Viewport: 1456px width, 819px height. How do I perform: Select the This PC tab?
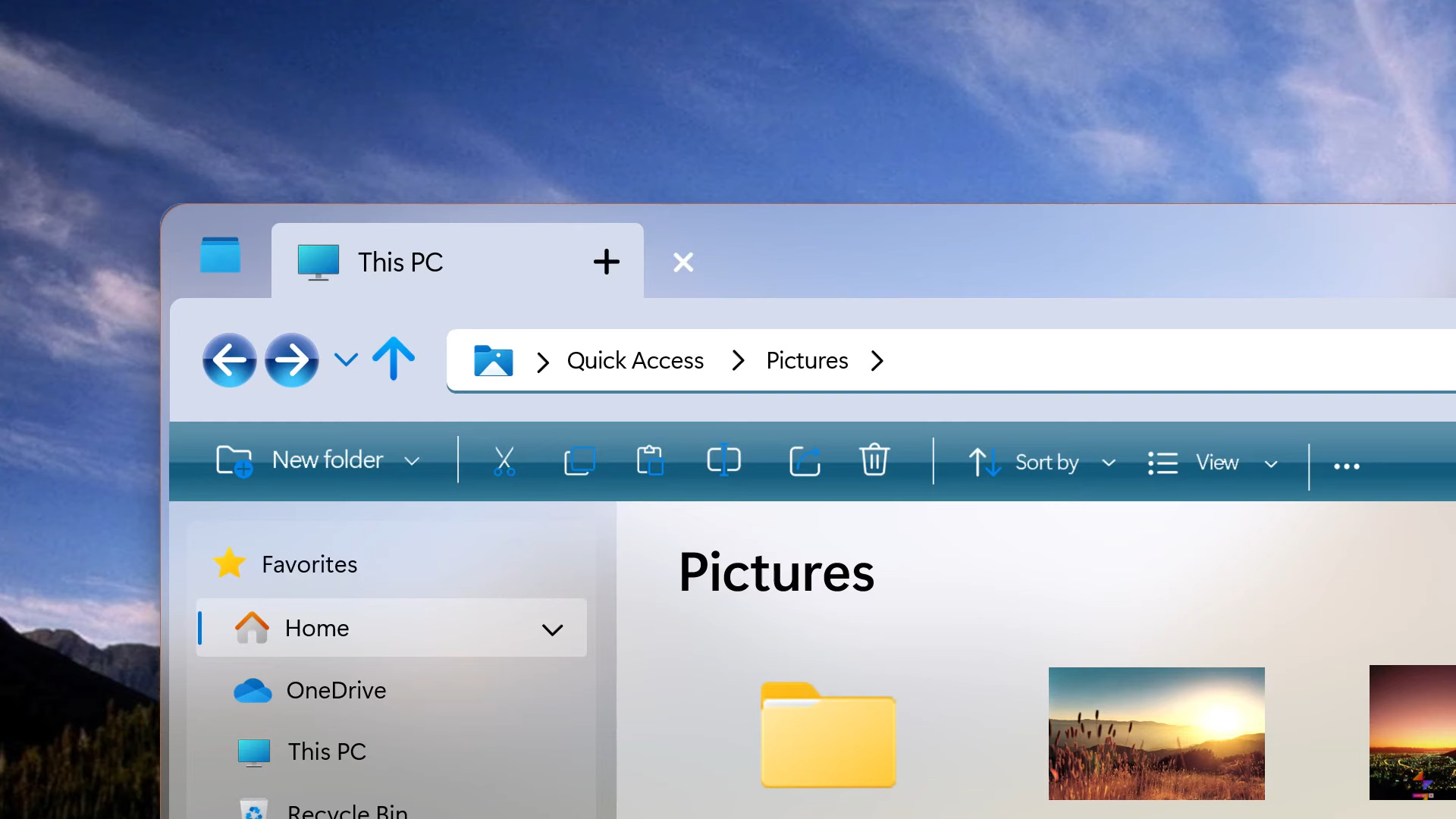[400, 262]
